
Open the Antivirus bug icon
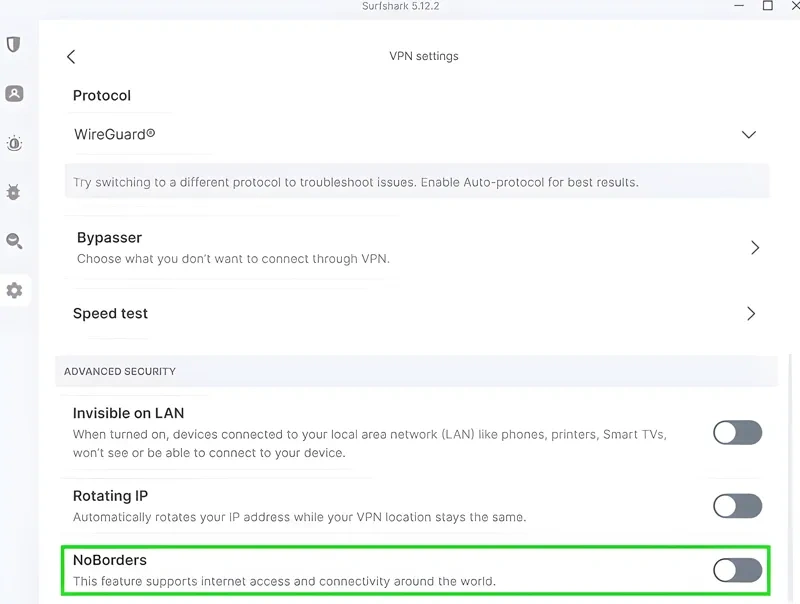pos(14,192)
